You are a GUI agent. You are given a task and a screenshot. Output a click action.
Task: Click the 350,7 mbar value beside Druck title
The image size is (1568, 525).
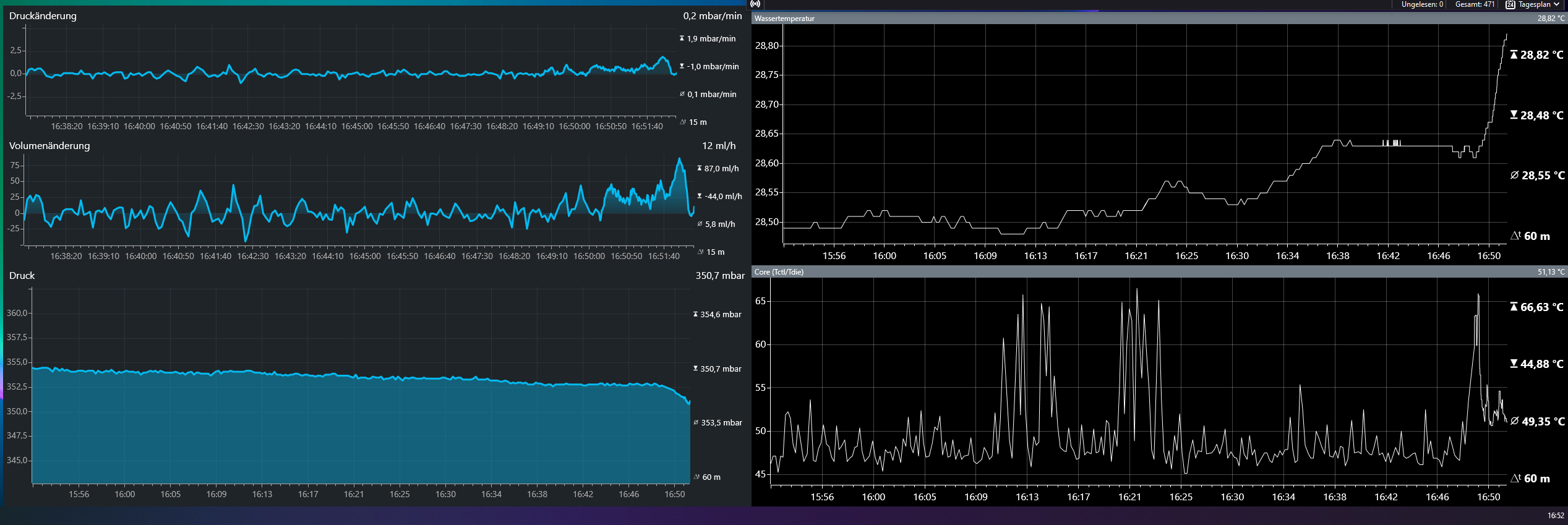pyautogui.click(x=720, y=276)
